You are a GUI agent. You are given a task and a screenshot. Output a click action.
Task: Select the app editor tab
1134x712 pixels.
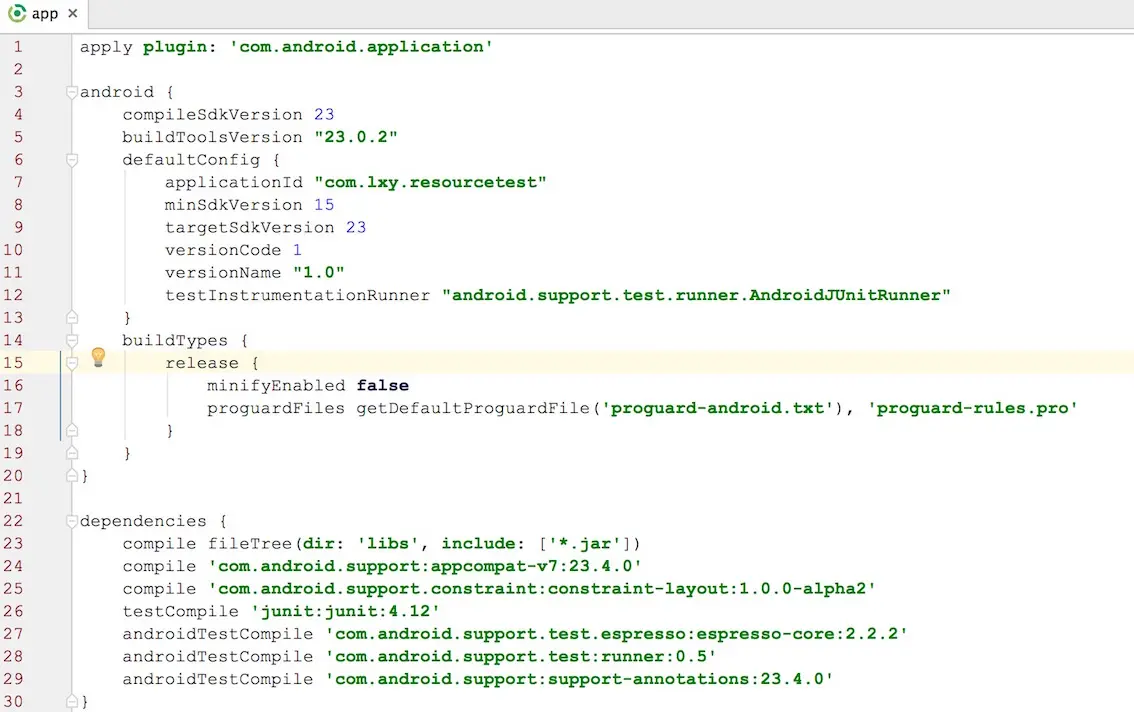(x=43, y=14)
